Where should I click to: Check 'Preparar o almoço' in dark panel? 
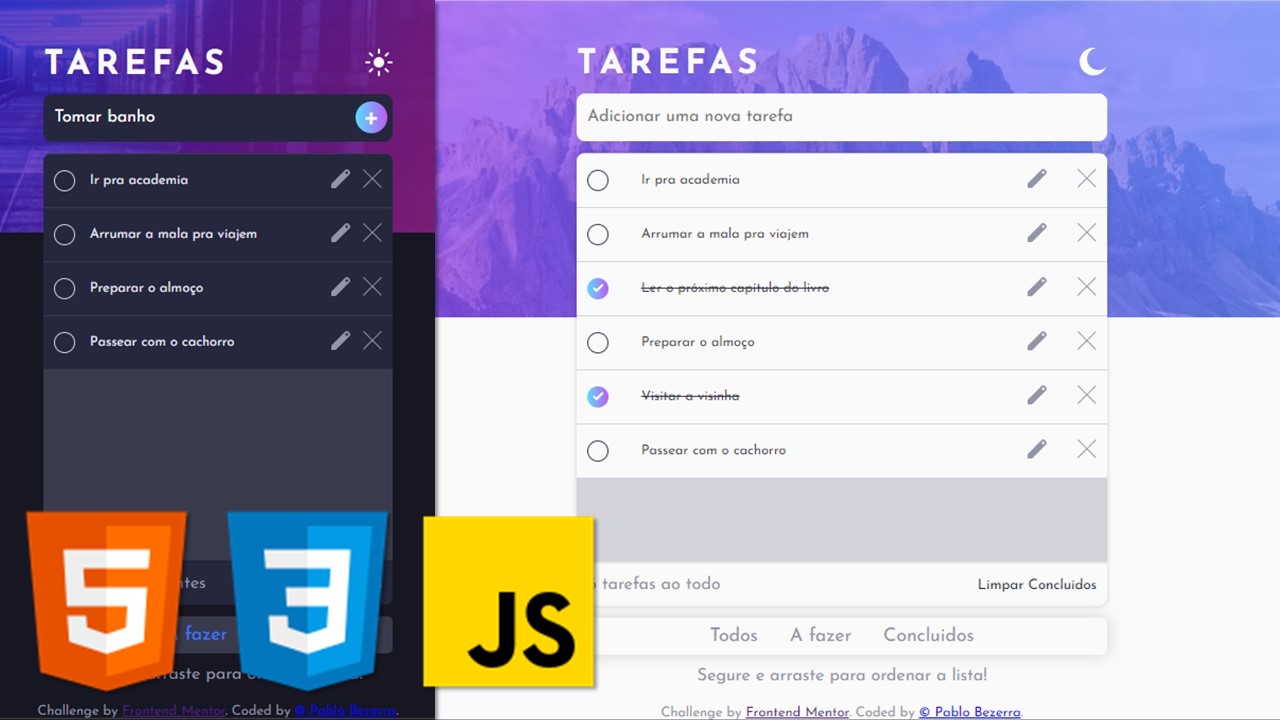coord(64,289)
